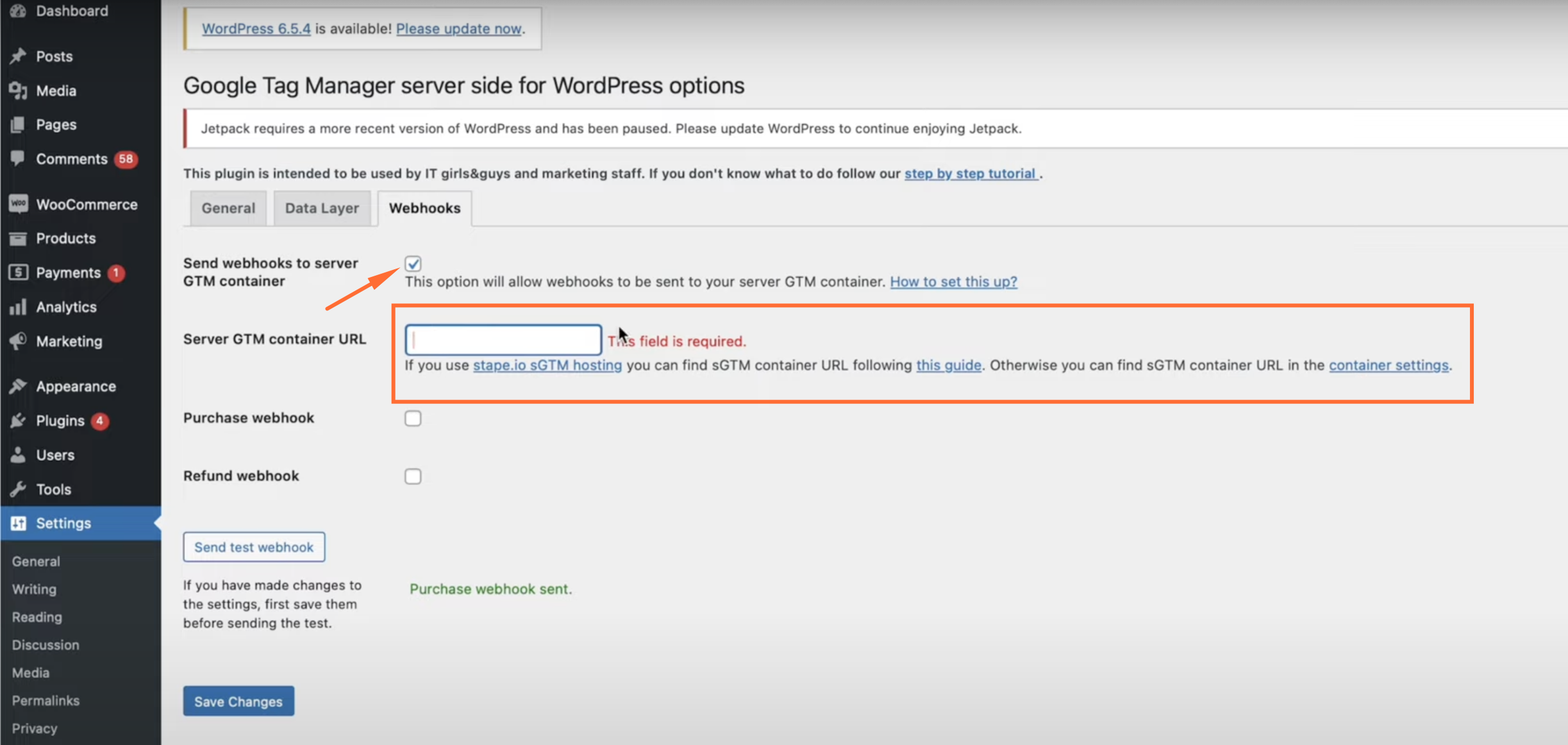The image size is (1568, 745).
Task: Click the Comments 58 count badge
Action: click(126, 159)
